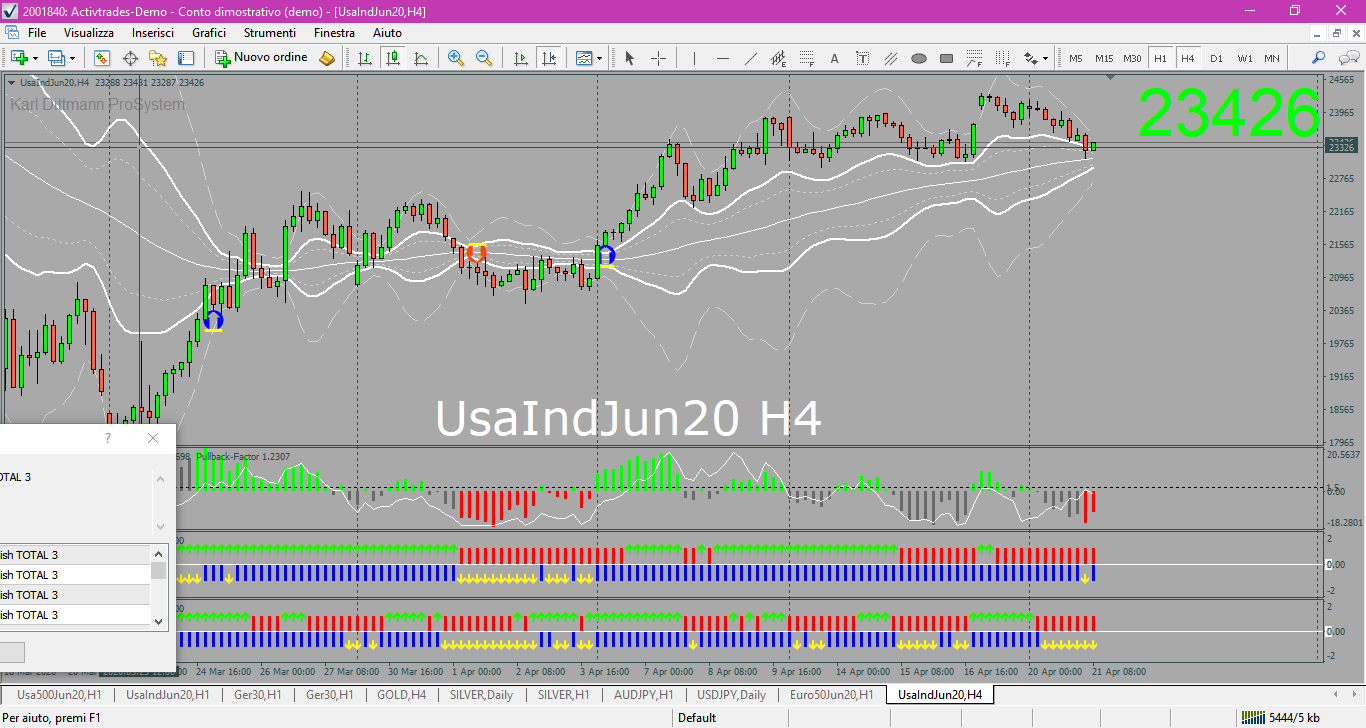Switch timeframe to M30
Viewport: 1366px width, 728px height.
coord(1132,58)
